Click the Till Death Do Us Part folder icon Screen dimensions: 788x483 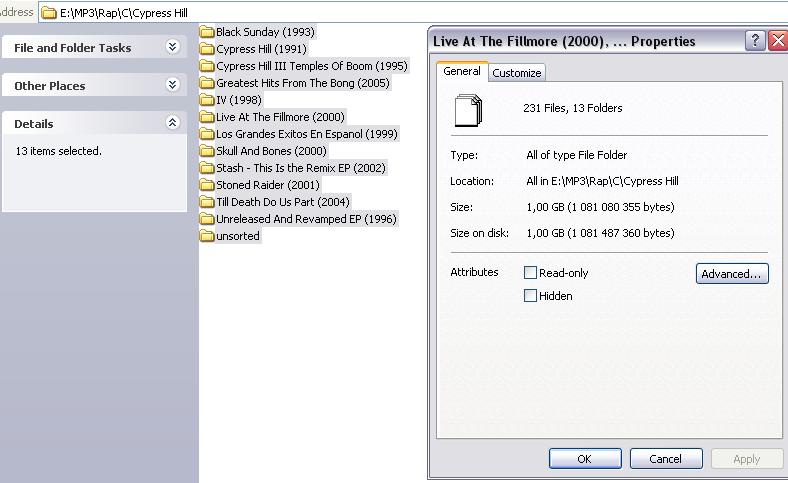[x=207, y=202]
